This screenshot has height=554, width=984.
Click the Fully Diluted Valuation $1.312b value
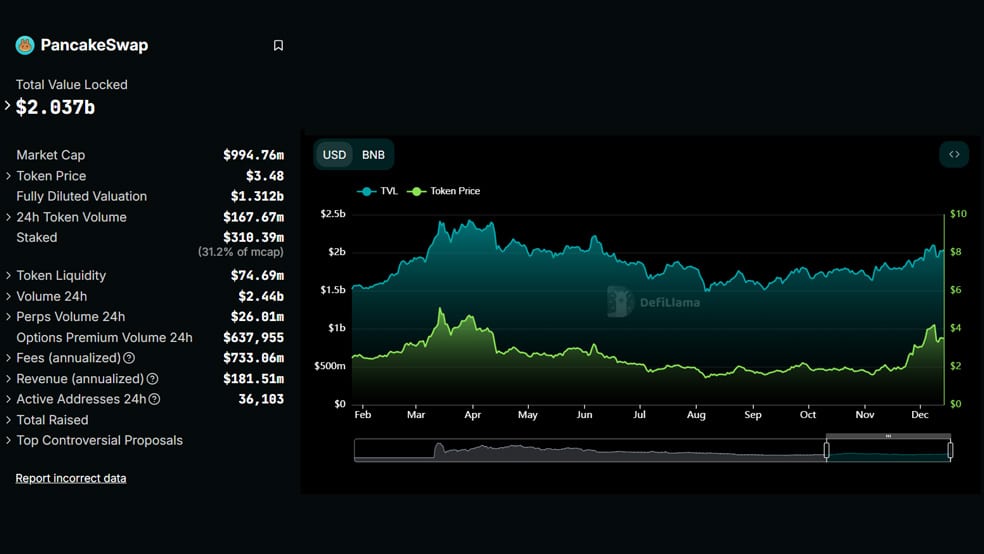click(257, 196)
